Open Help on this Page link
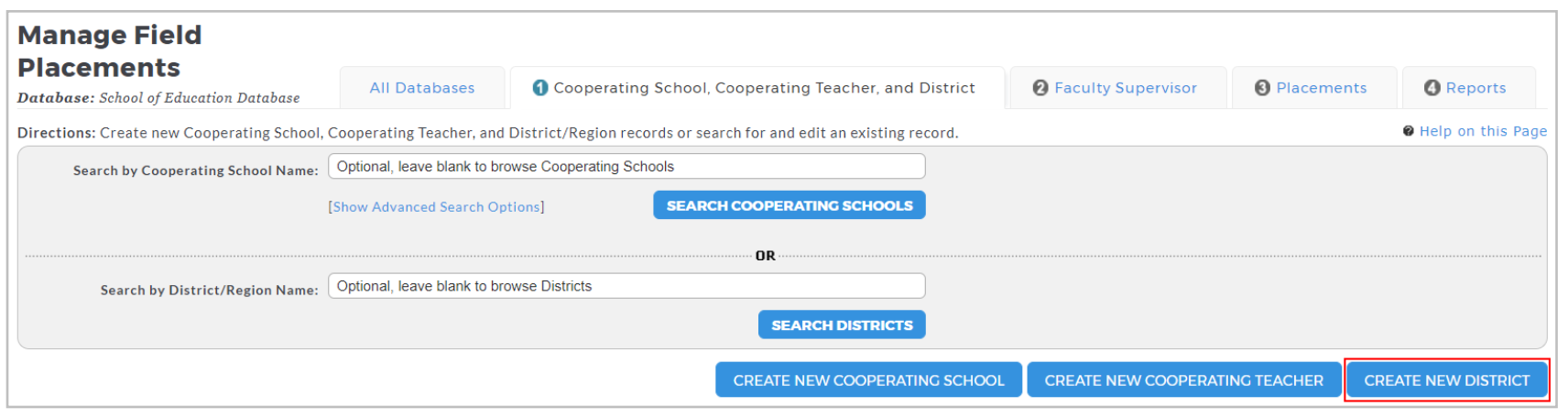Screen dimensions: 1568x418 pyautogui.click(x=1483, y=131)
